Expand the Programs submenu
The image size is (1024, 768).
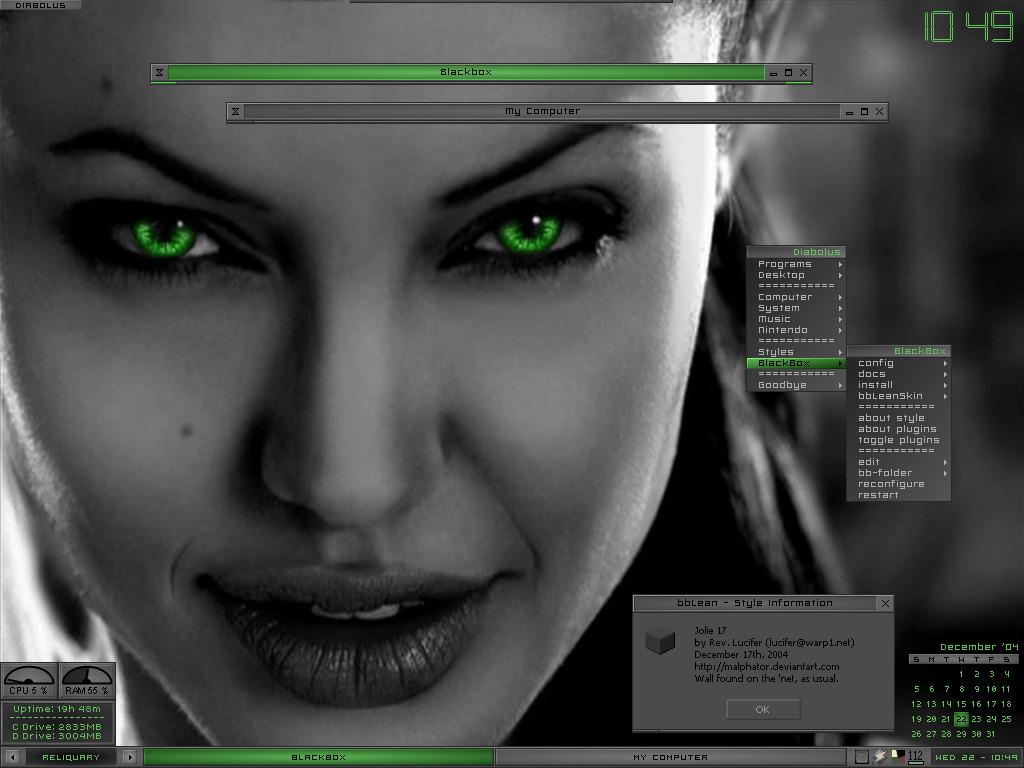pyautogui.click(x=796, y=264)
